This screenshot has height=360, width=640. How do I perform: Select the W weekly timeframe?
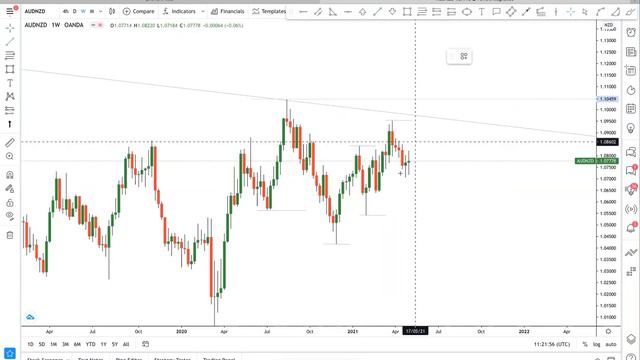[x=83, y=11]
